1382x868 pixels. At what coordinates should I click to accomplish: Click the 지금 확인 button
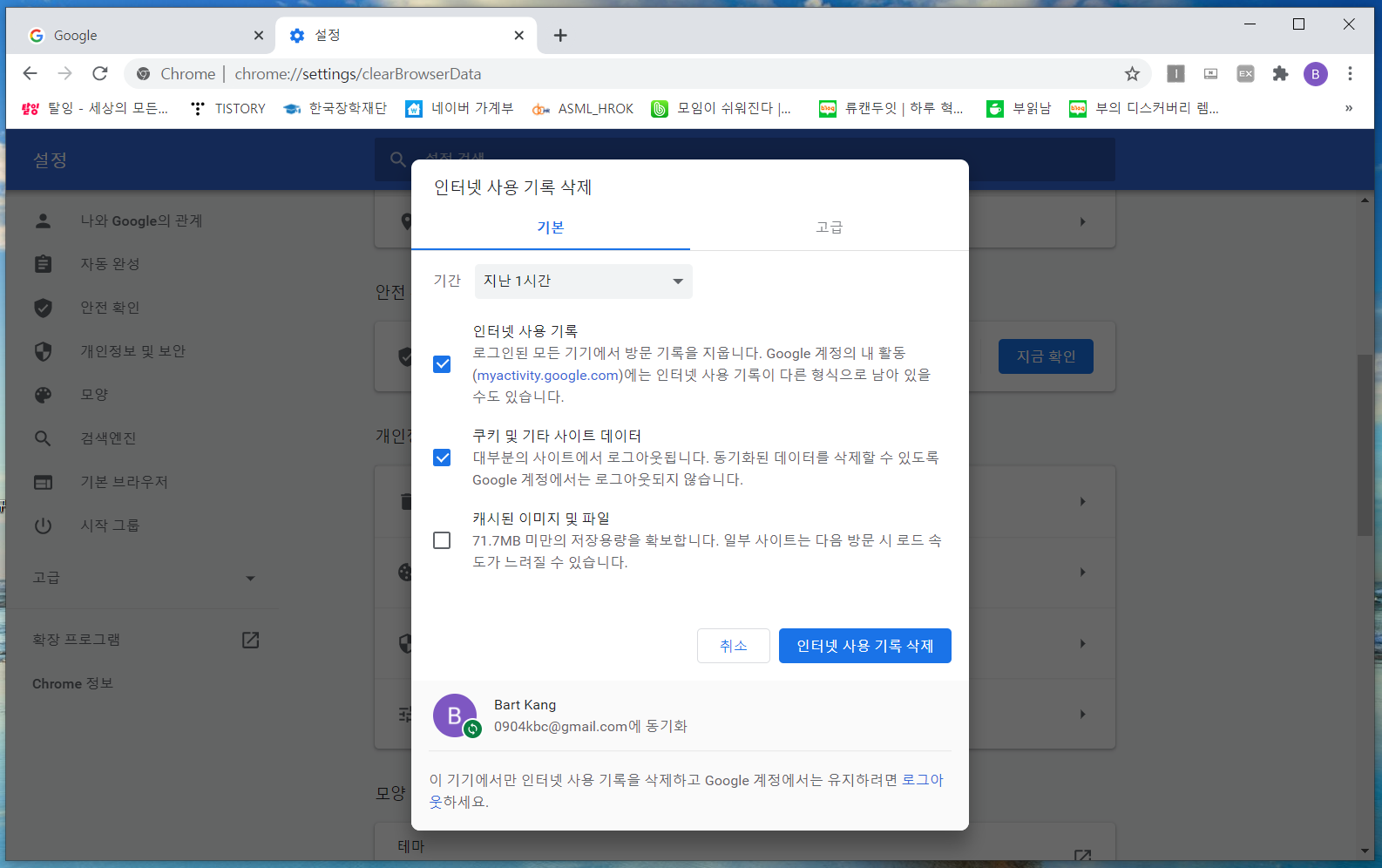click(x=1046, y=356)
